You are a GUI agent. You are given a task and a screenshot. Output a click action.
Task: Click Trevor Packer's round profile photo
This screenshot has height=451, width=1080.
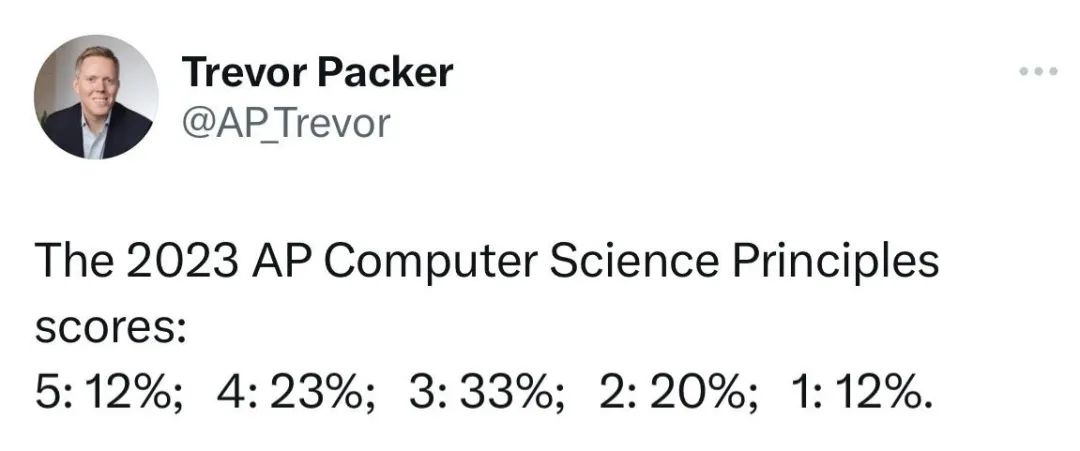(x=96, y=97)
